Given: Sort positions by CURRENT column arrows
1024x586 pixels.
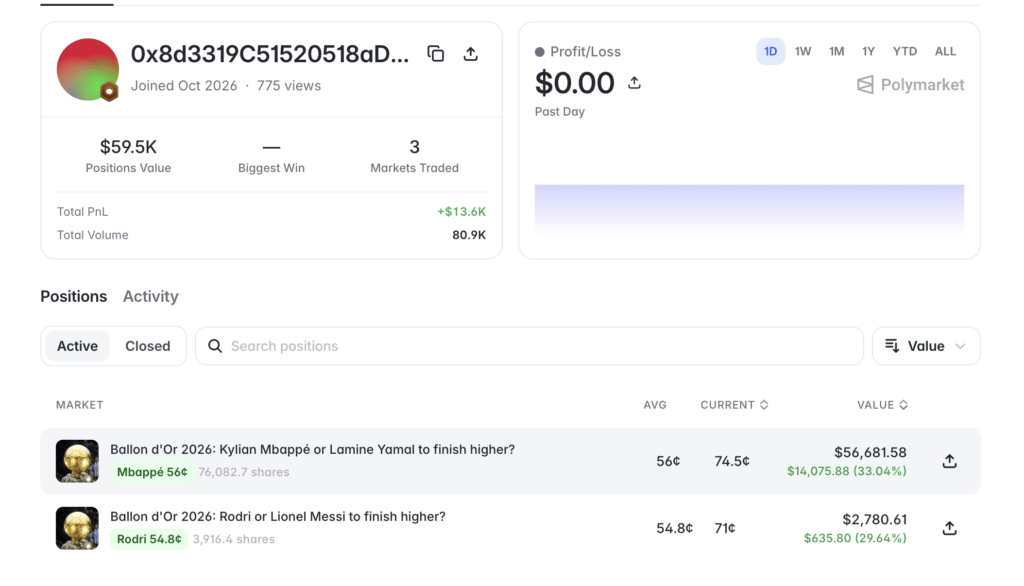Looking at the screenshot, I should tap(764, 405).
